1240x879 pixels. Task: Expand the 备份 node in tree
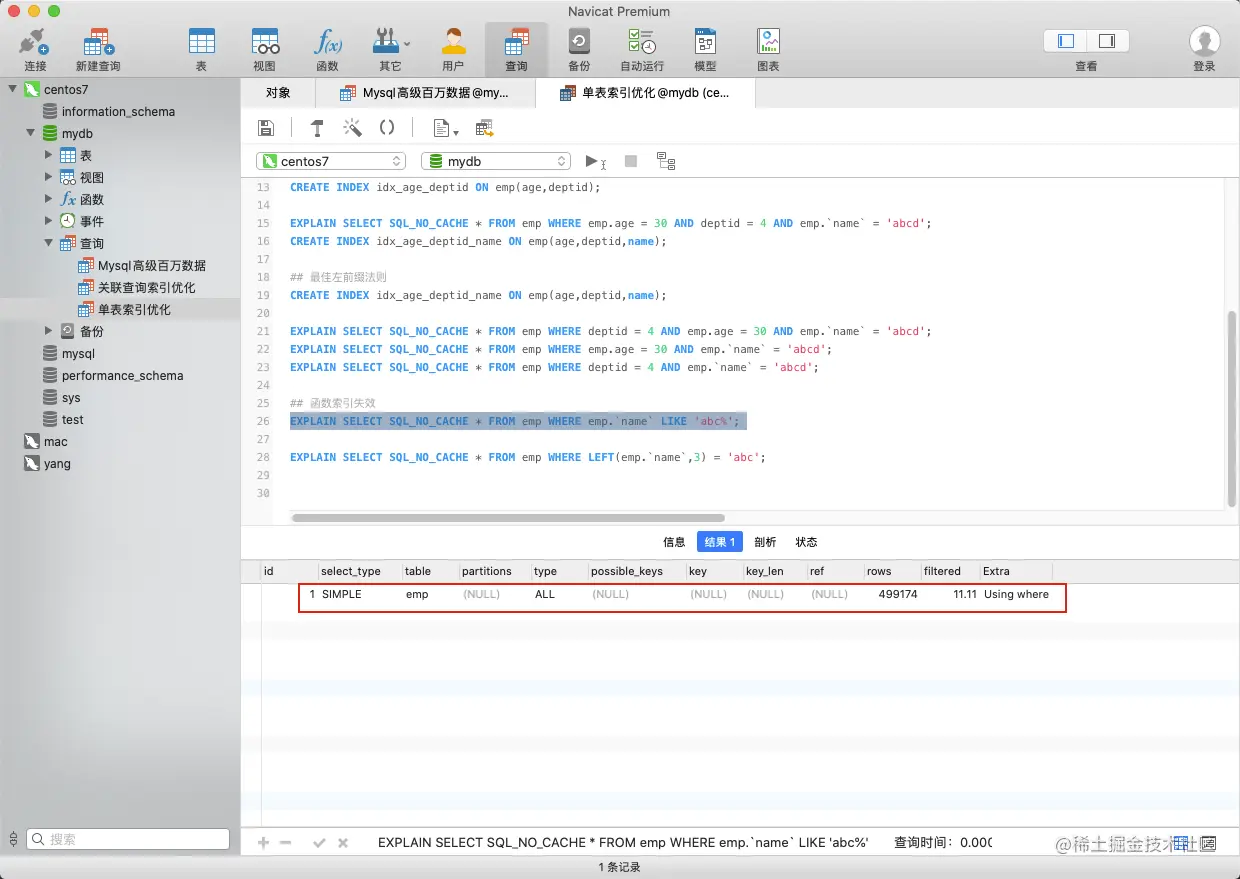point(49,331)
